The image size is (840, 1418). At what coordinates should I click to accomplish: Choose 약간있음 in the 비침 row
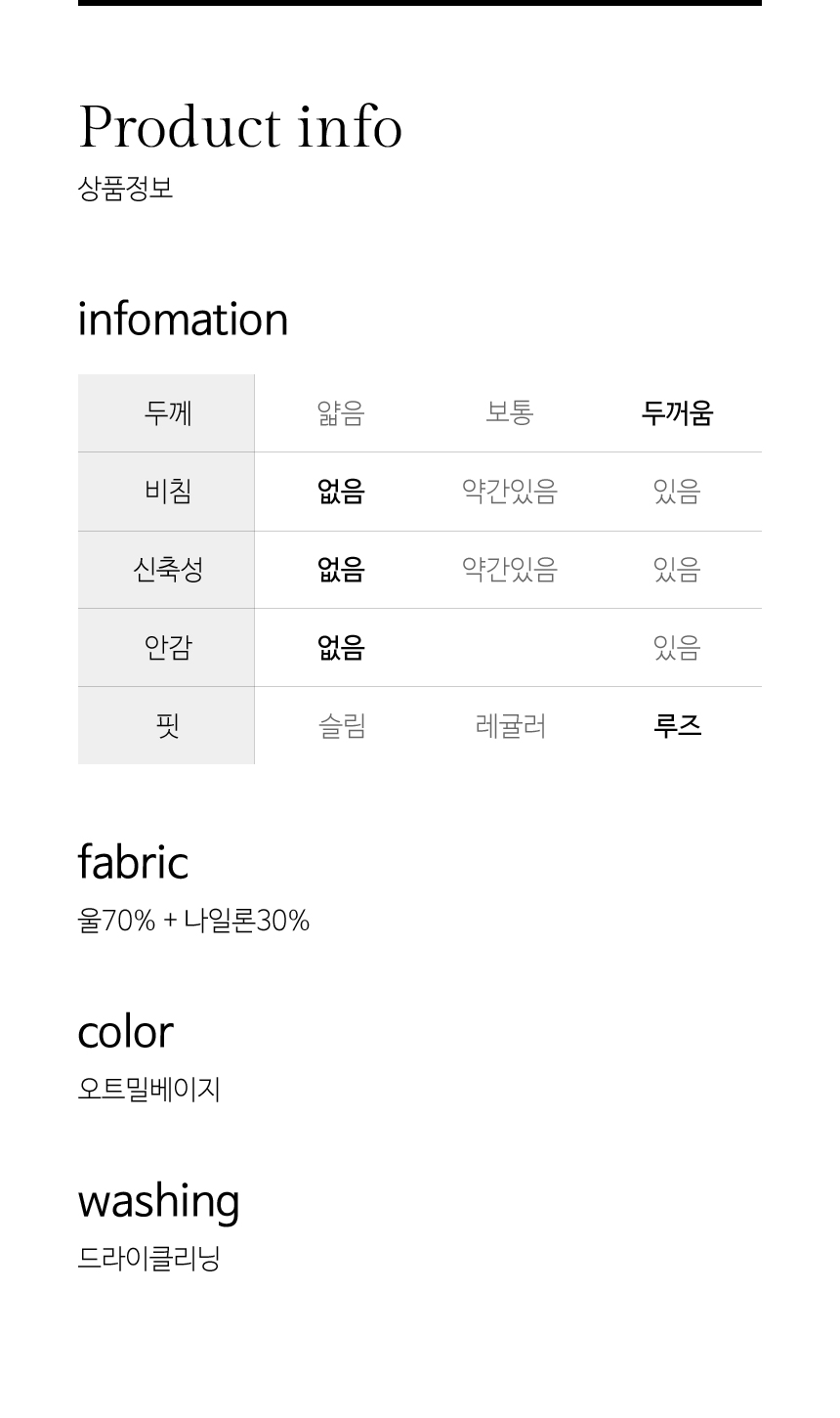click(x=509, y=491)
